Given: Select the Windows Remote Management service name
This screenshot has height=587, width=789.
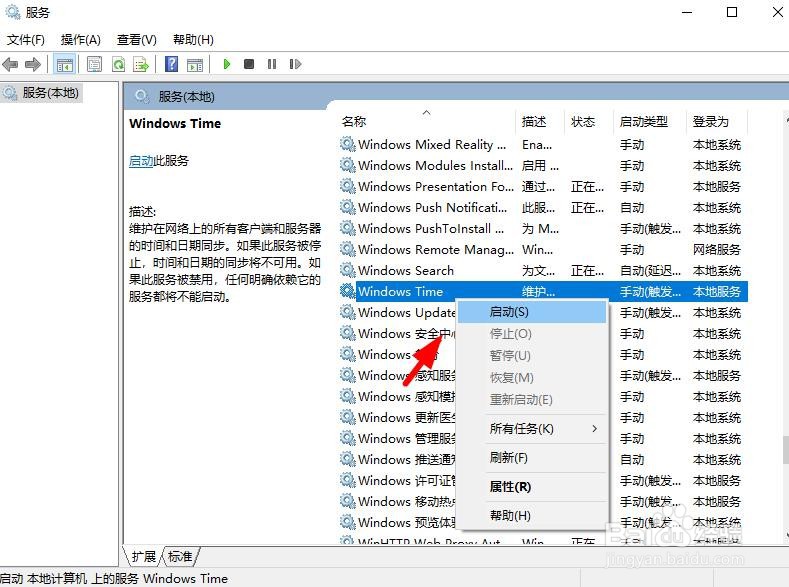Looking at the screenshot, I should 436,249.
